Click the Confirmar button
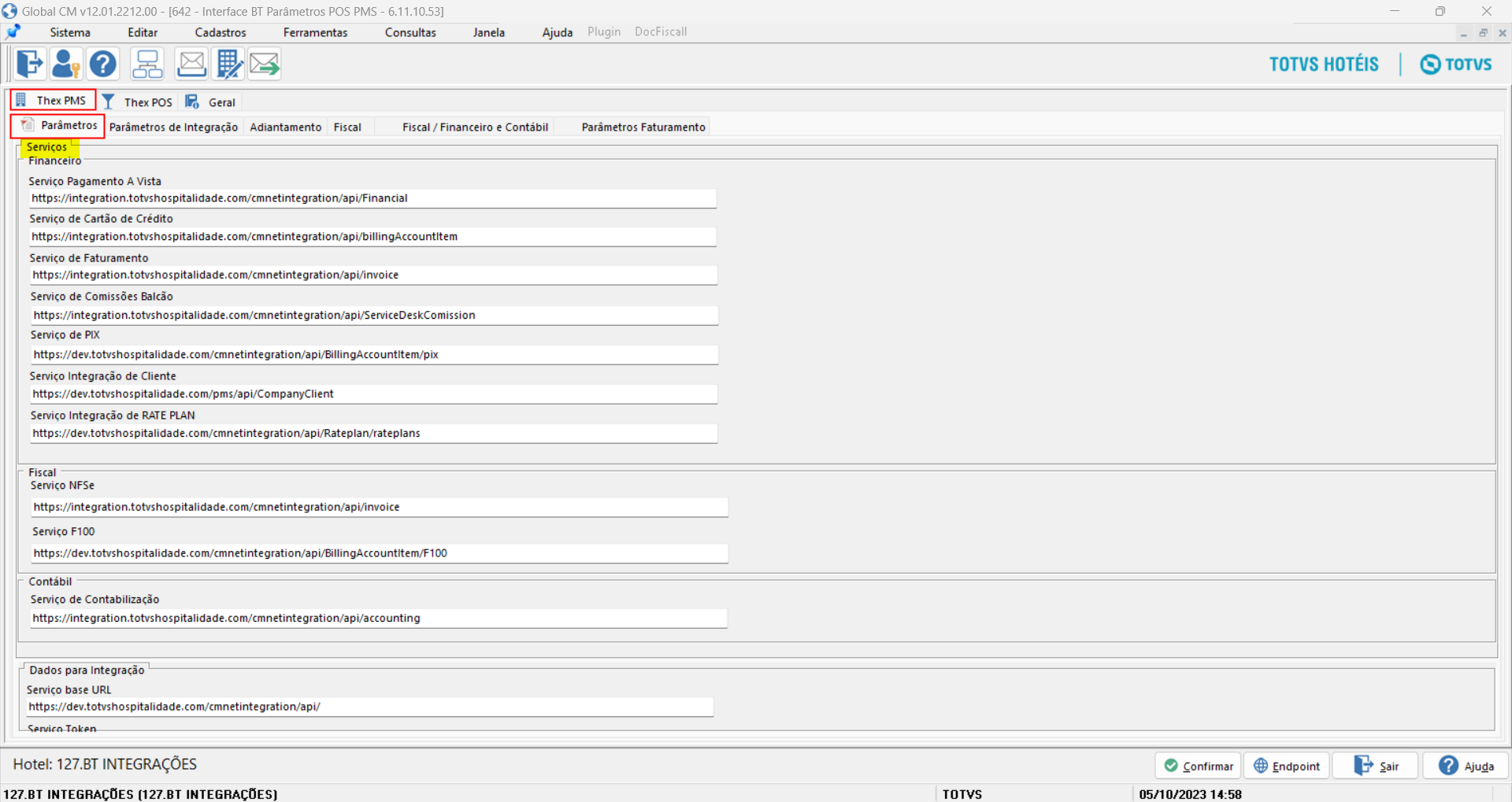The height and width of the screenshot is (802, 1512). [x=1198, y=766]
